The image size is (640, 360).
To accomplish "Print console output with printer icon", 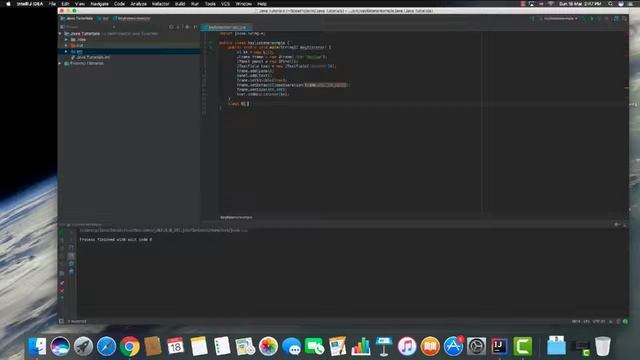I will pyautogui.click(x=71, y=264).
